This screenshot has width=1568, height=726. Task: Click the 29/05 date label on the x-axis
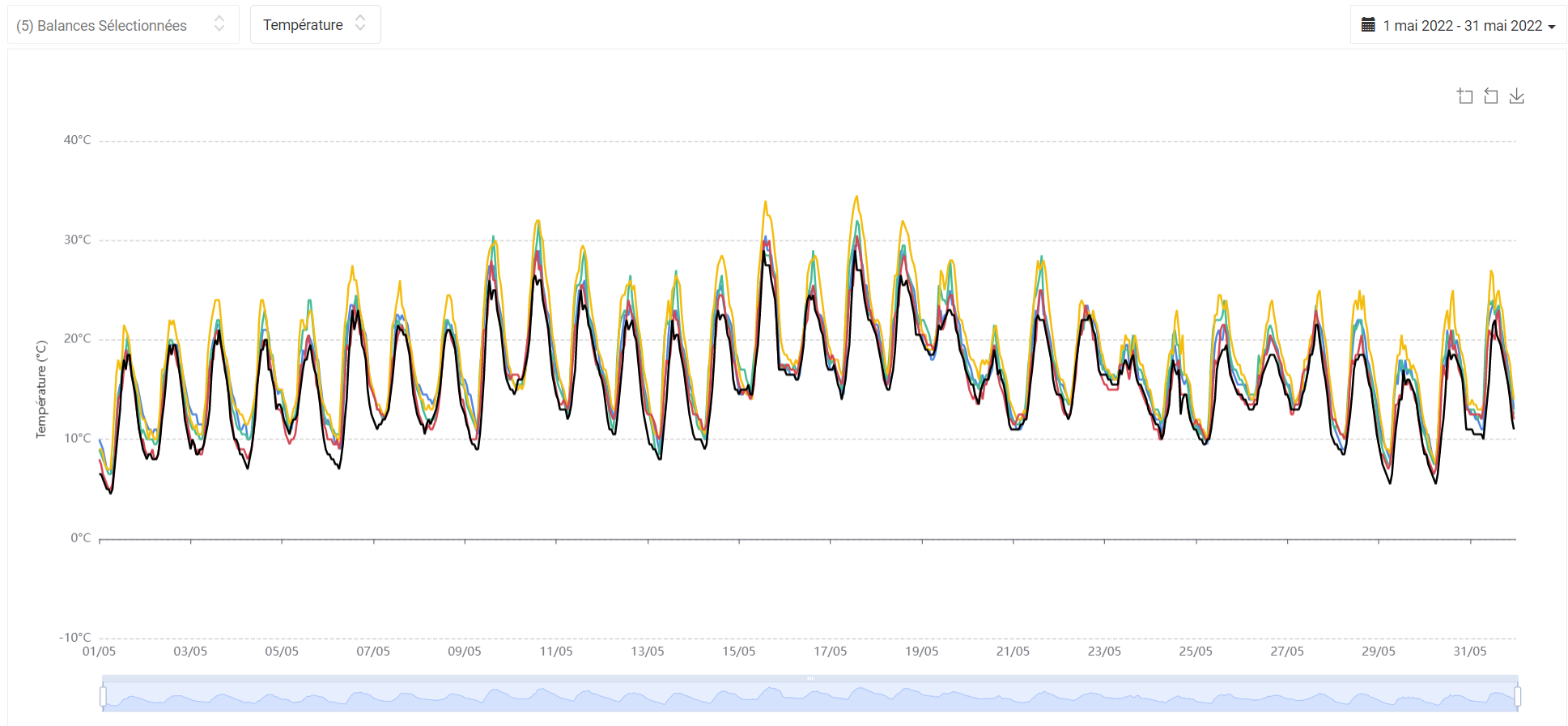(x=1379, y=652)
